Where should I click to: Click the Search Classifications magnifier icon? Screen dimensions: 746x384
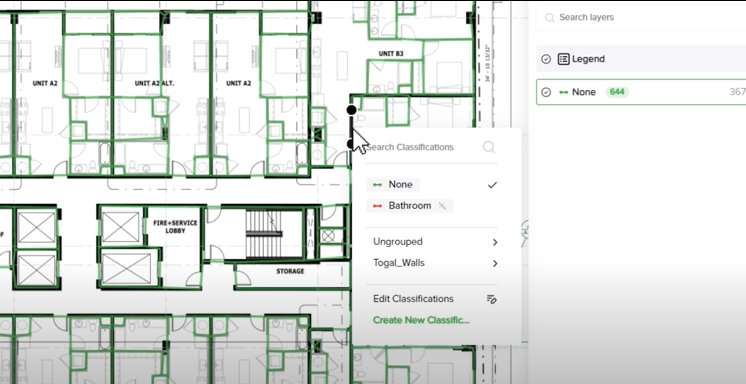489,147
